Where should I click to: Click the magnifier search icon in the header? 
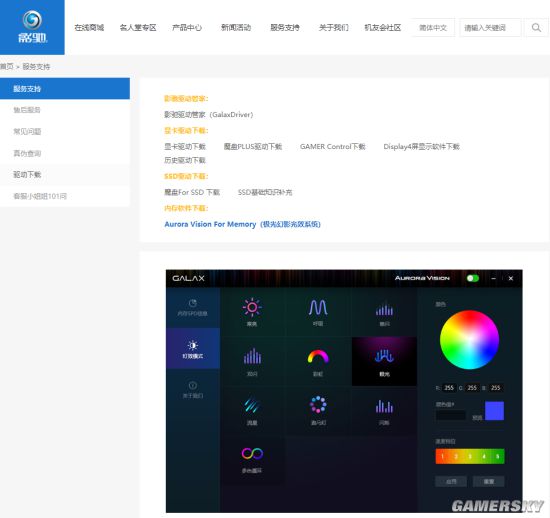pos(536,28)
